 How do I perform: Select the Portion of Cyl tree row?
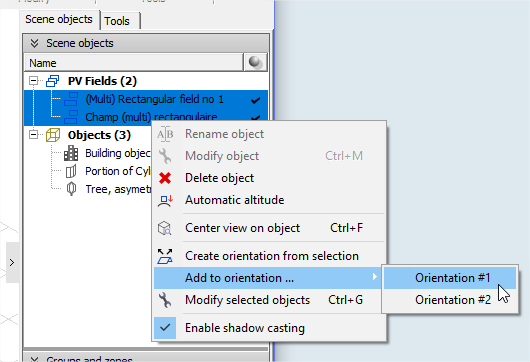tap(117, 171)
